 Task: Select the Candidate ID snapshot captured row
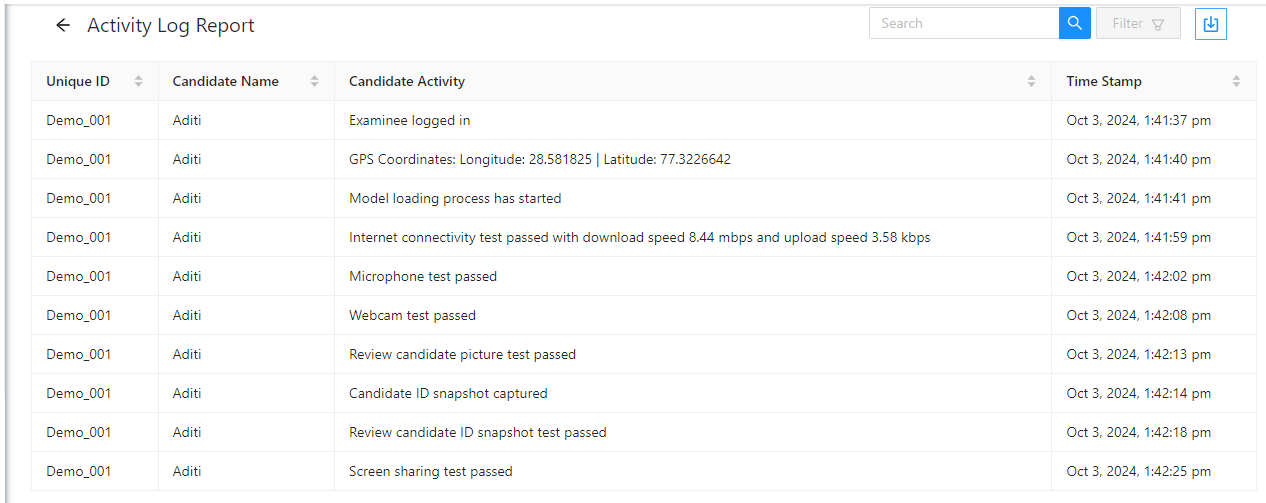(x=644, y=393)
